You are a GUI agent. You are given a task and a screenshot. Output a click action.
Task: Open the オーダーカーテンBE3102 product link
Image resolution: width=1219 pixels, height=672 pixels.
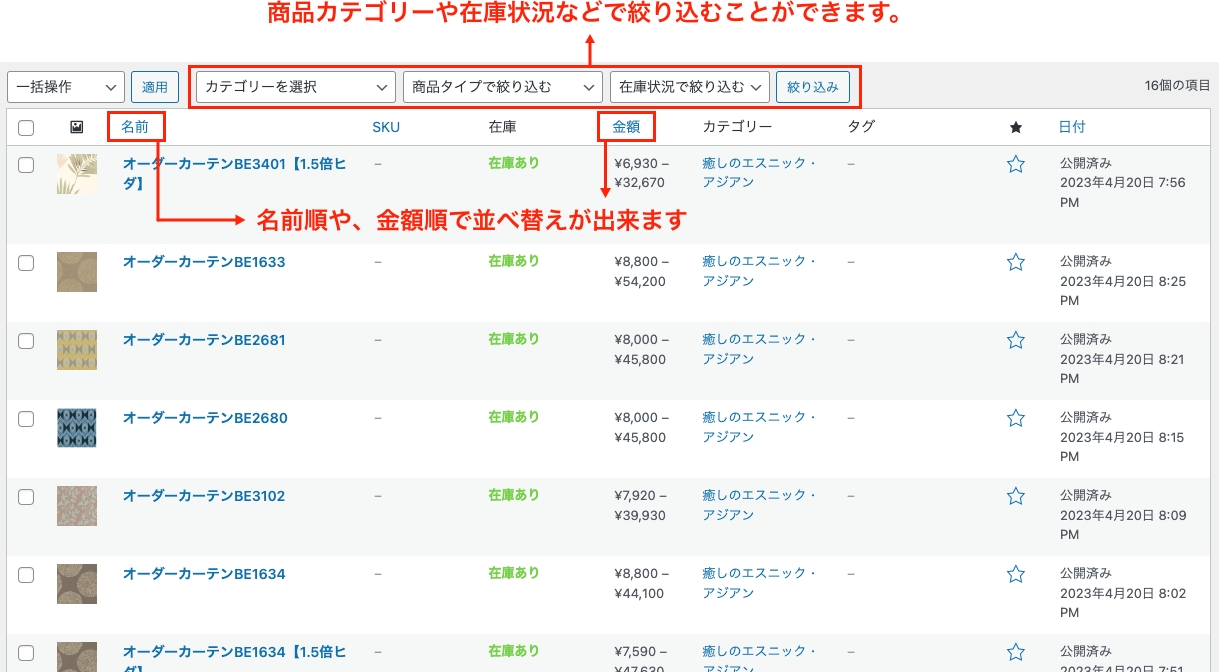pos(204,496)
